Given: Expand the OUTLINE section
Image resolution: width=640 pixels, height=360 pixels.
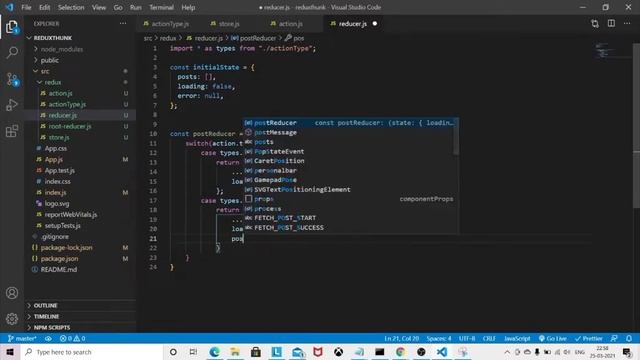Looking at the screenshot, I should (x=45, y=305).
